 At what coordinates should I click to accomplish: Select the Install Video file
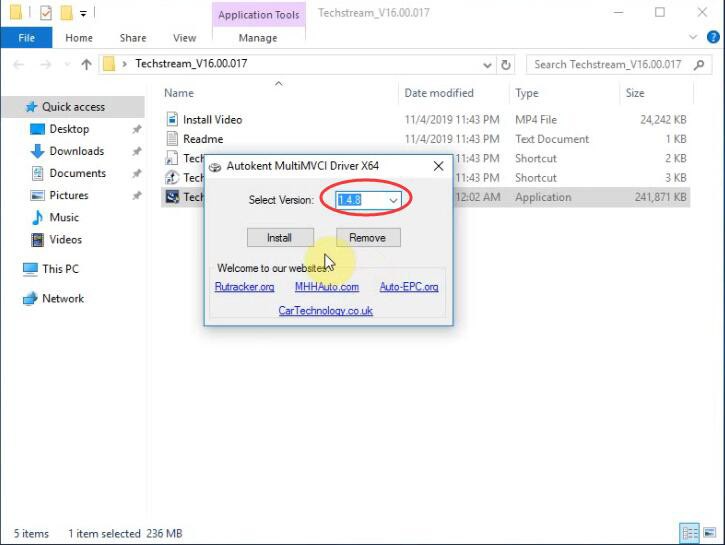click(x=212, y=120)
